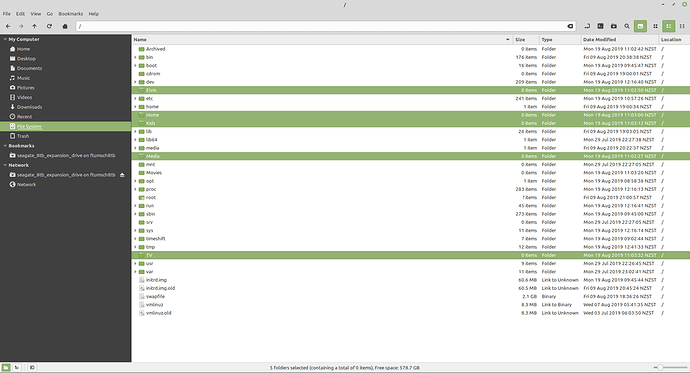Switch to list view
Viewport: 690px width, 373px height.
pos(668,26)
